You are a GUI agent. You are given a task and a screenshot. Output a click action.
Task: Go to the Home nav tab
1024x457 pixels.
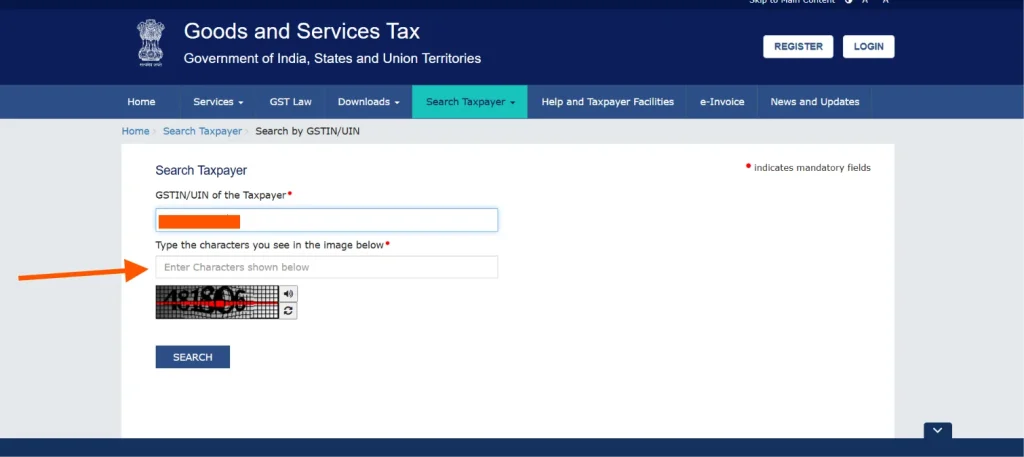(x=141, y=102)
